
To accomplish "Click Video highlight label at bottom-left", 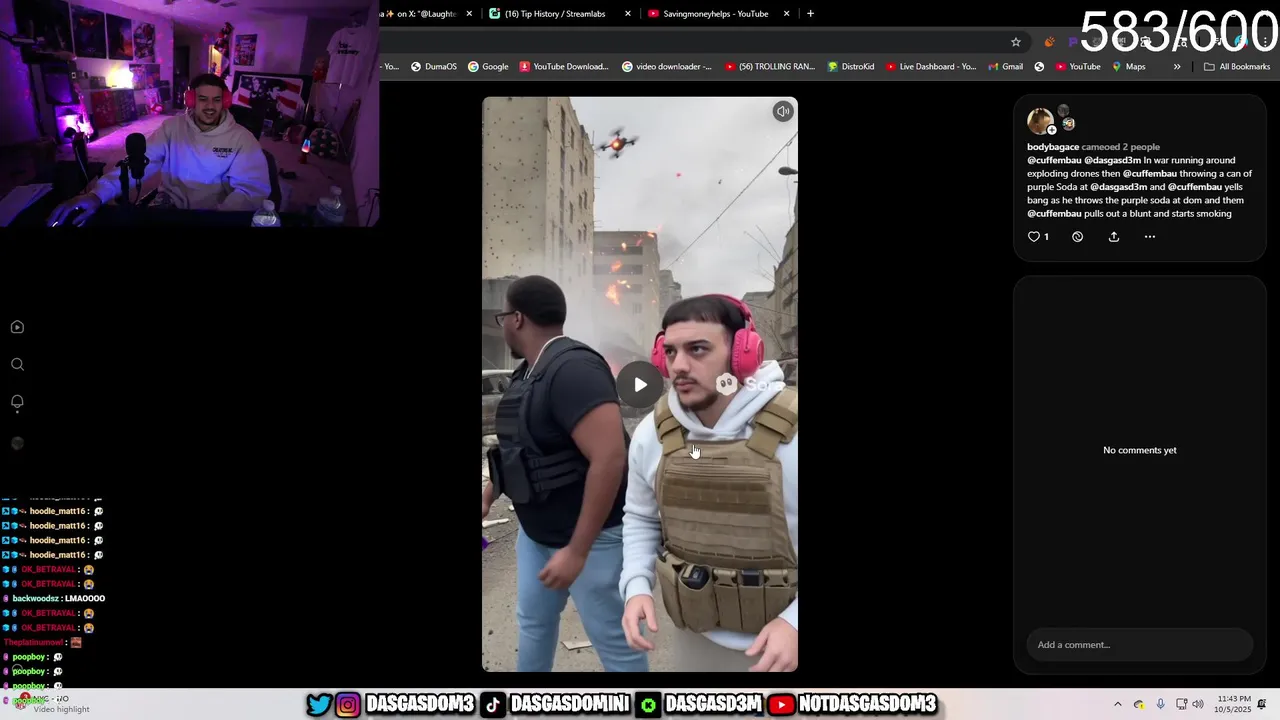I will (61, 709).
